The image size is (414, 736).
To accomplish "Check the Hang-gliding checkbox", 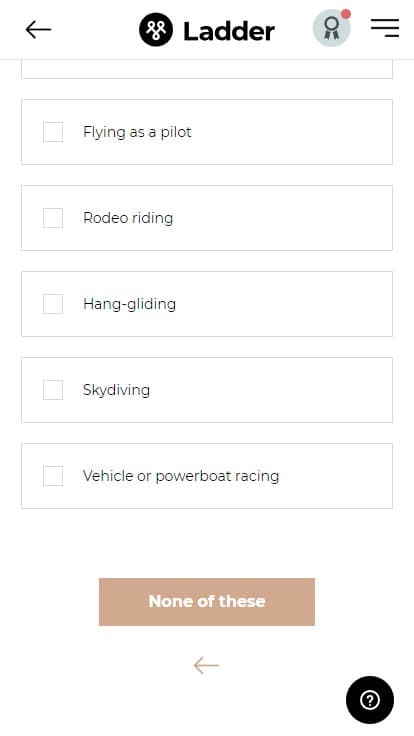I will pyautogui.click(x=53, y=304).
